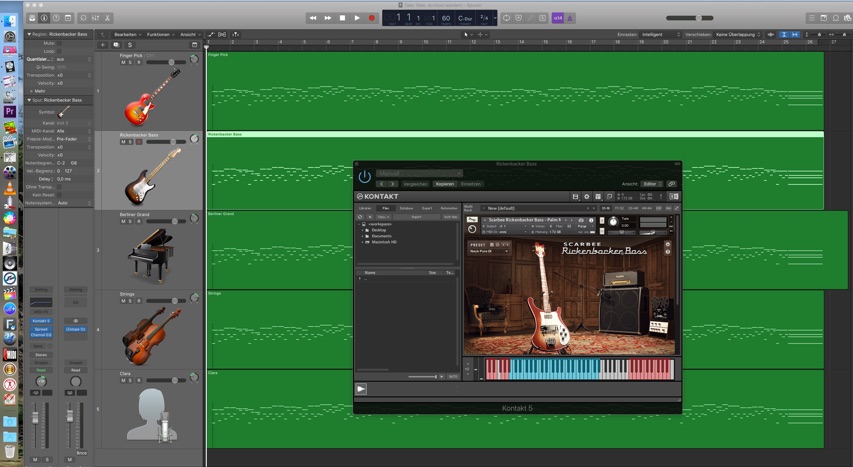This screenshot has width=853, height=467.
Task: Solo the Strings track
Action: click(130, 301)
